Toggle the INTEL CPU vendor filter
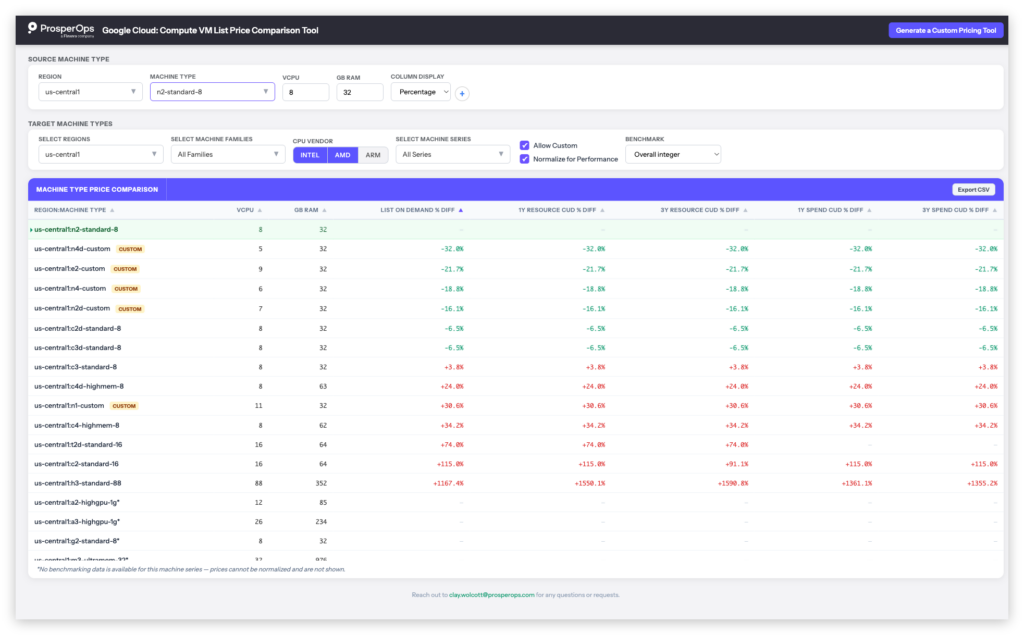 (310, 155)
